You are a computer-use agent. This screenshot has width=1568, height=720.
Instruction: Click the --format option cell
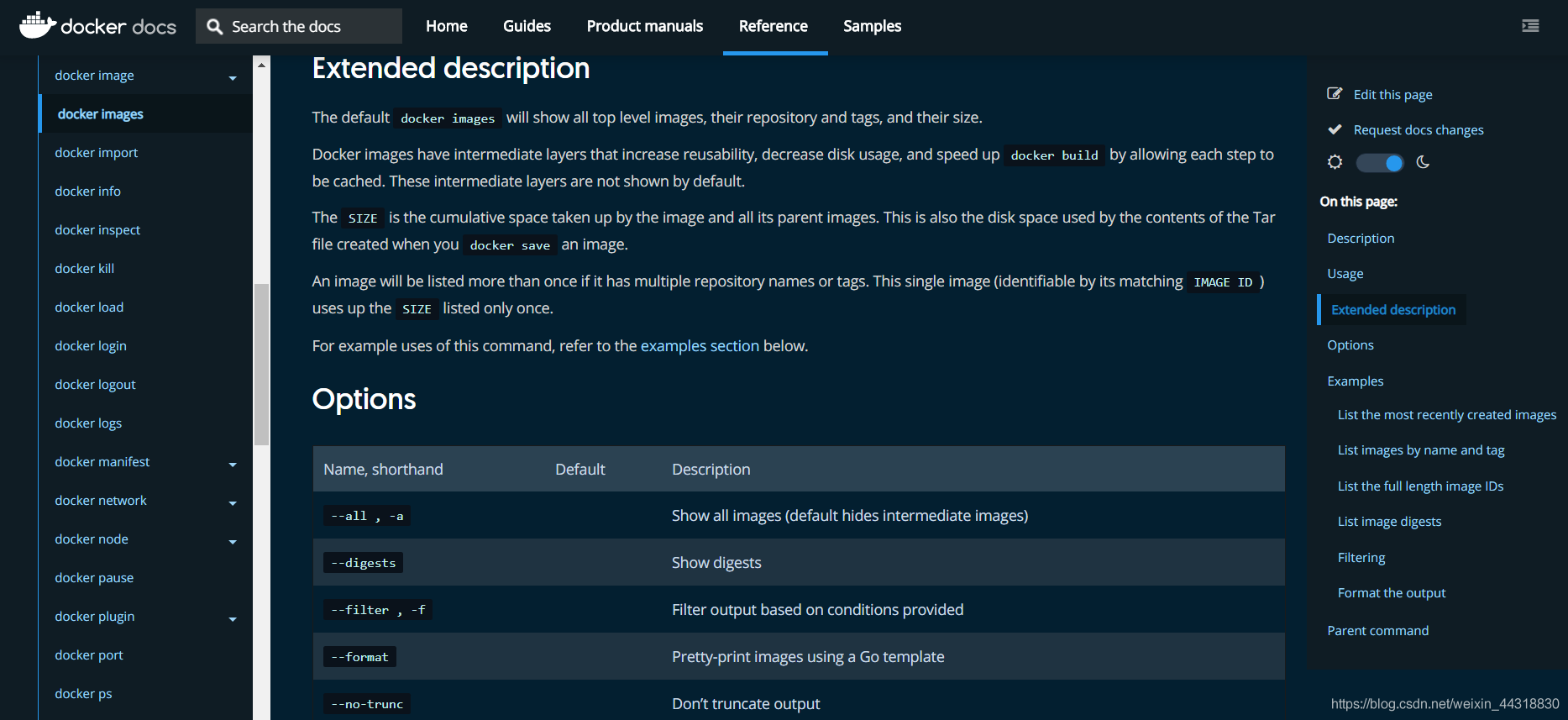pos(359,657)
